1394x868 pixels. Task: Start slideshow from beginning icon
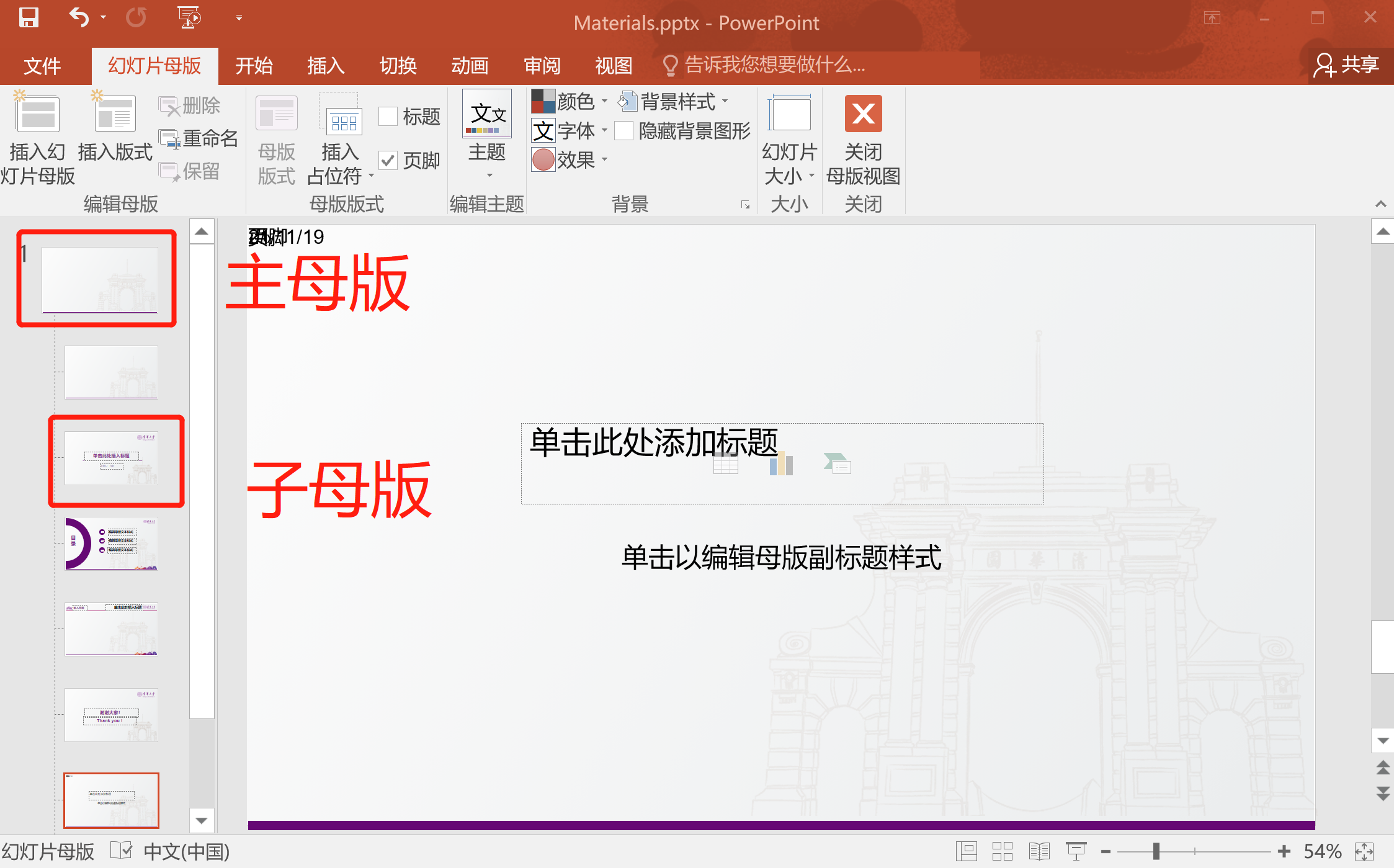pyautogui.click(x=189, y=17)
